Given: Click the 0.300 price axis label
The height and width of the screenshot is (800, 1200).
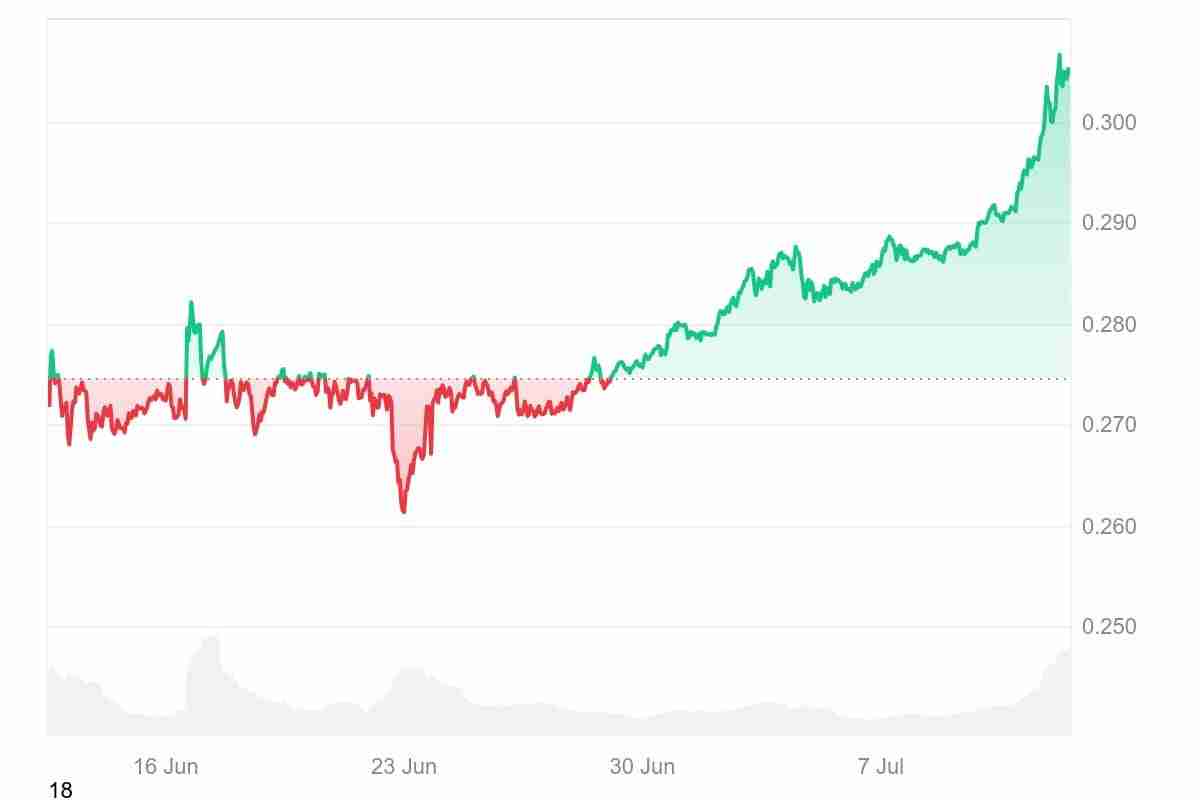Looking at the screenshot, I should tap(1109, 122).
